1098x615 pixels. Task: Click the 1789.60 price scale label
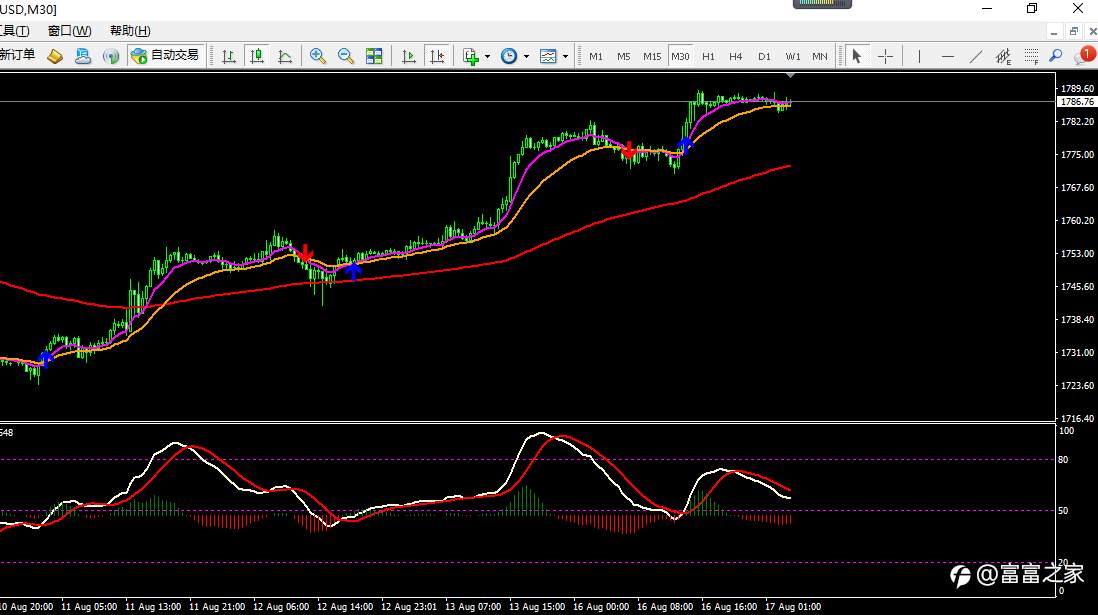[1077, 88]
